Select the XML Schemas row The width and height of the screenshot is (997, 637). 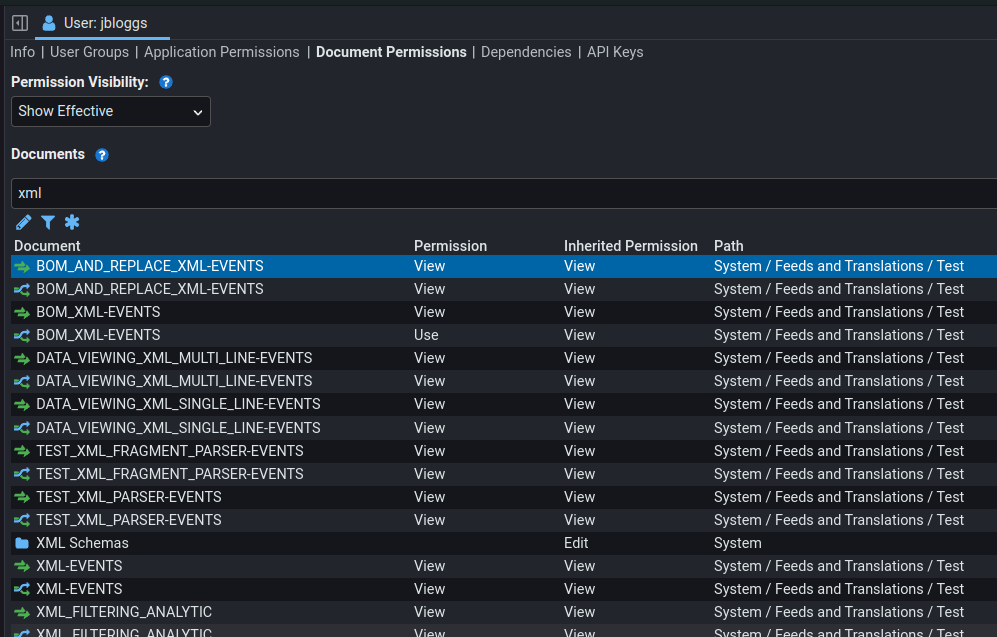coord(82,543)
